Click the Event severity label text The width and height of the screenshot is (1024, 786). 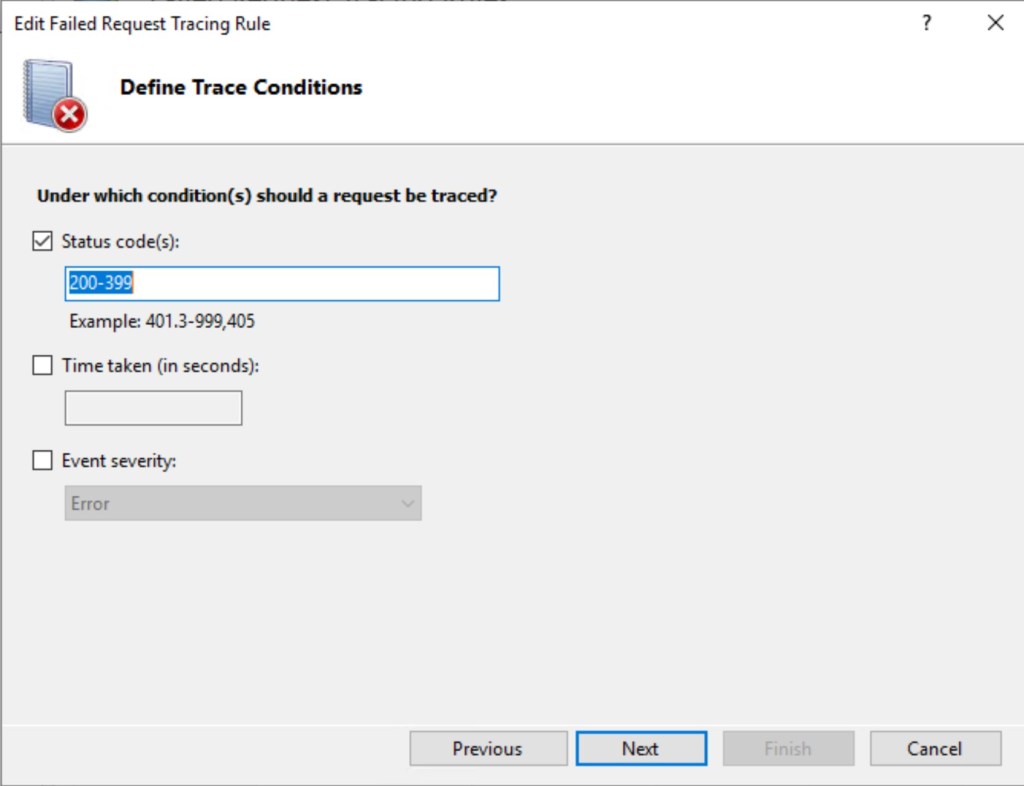click(119, 461)
